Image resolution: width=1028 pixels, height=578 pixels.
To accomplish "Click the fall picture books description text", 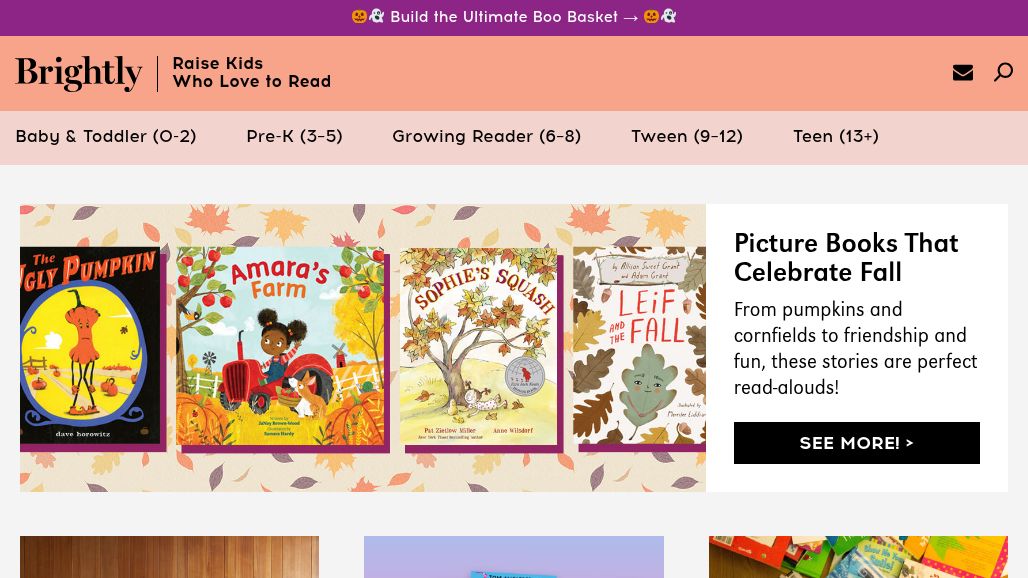I will pos(855,348).
